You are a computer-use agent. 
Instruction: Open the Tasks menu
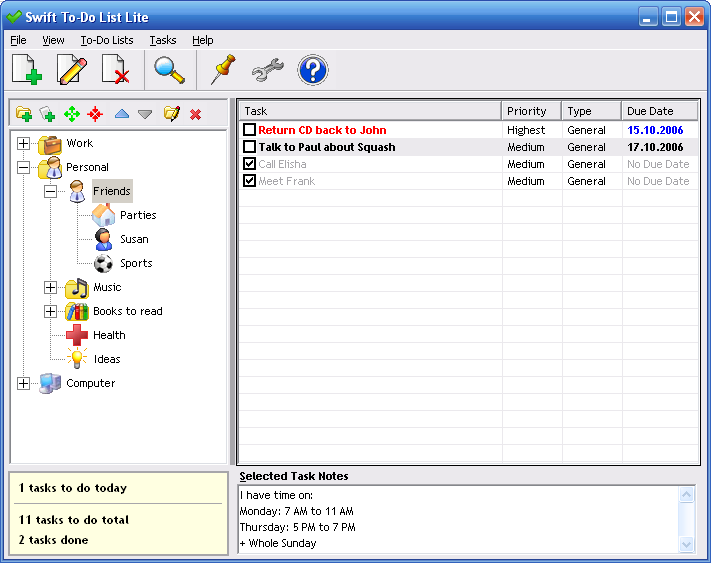tap(162, 40)
